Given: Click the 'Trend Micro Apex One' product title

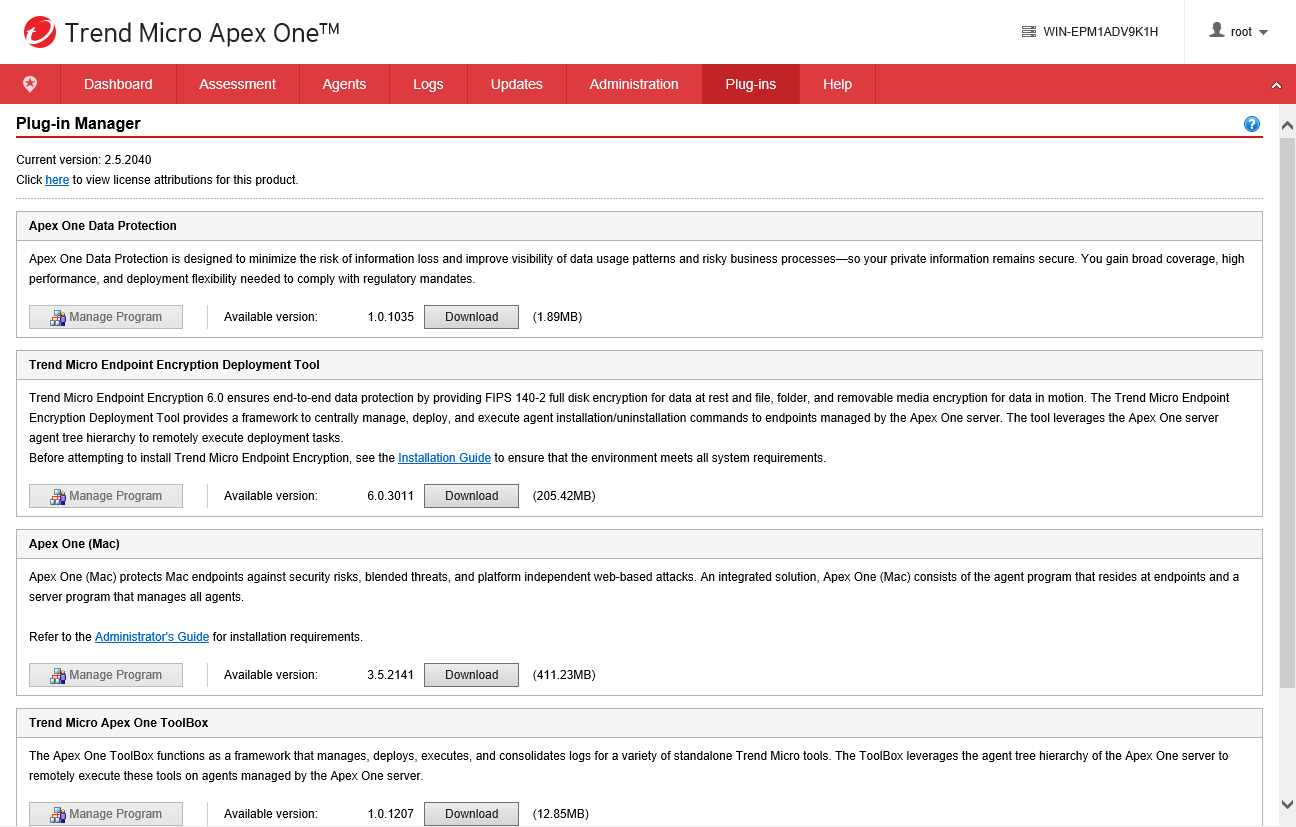Looking at the screenshot, I should [x=202, y=32].
